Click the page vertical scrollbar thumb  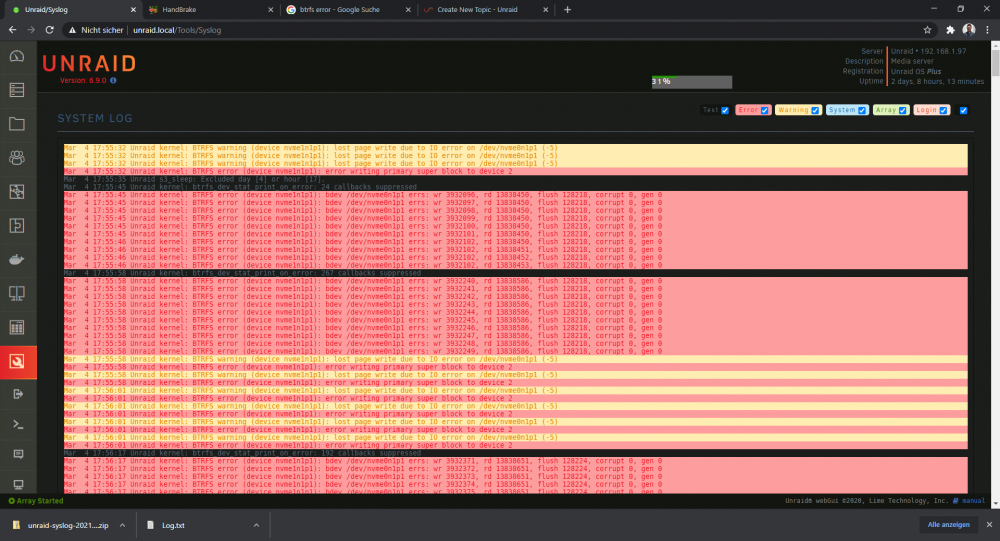(x=995, y=63)
